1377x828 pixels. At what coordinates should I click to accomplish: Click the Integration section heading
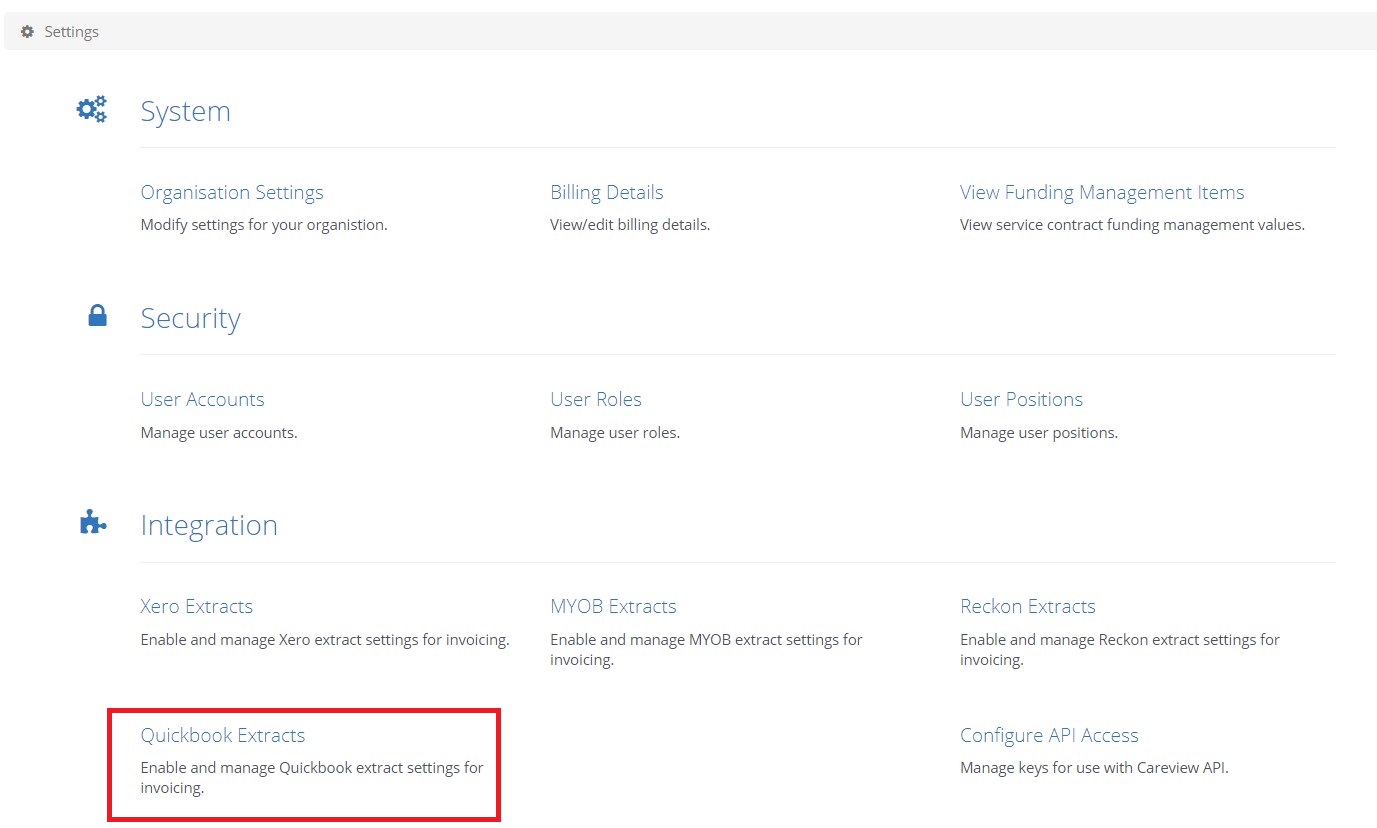(x=208, y=525)
